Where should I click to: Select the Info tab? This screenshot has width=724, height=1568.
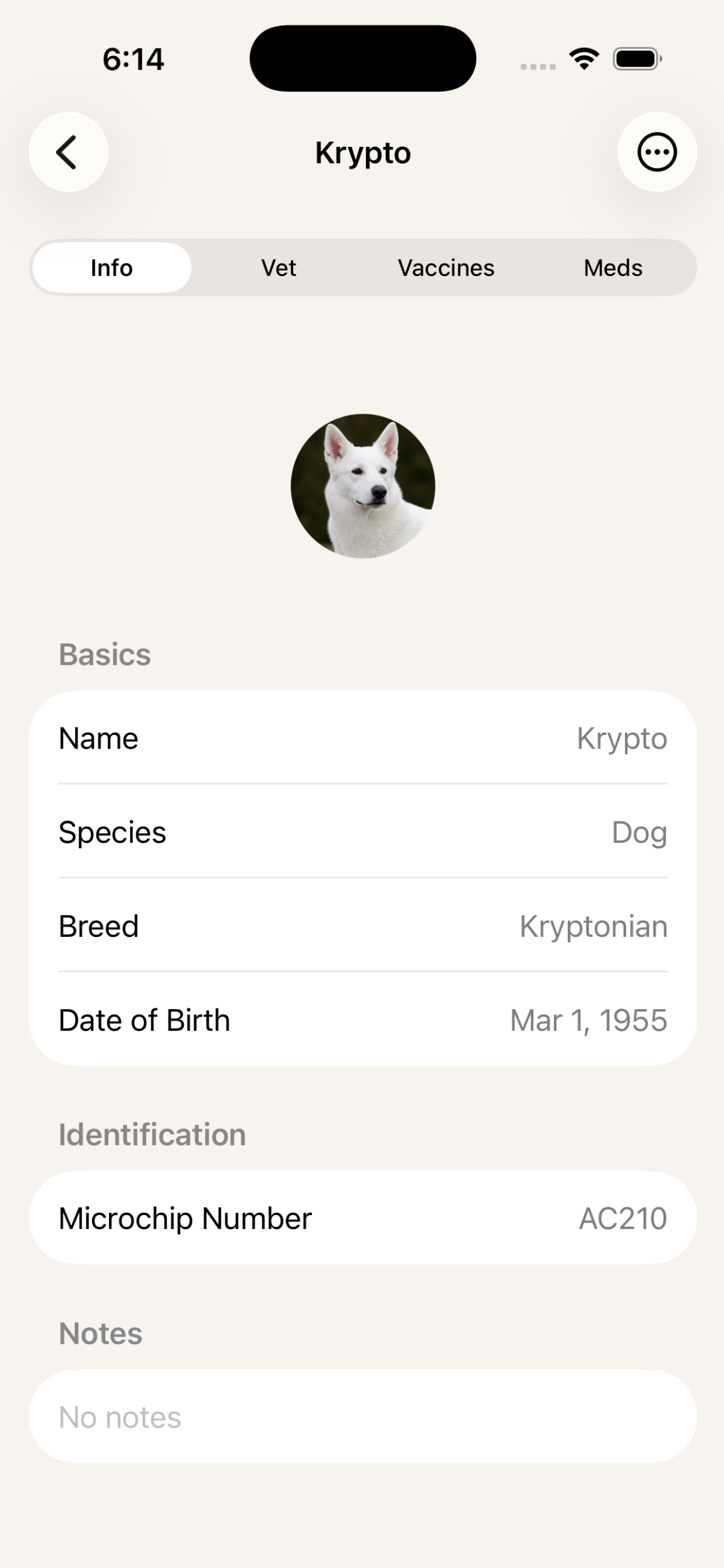pos(112,268)
